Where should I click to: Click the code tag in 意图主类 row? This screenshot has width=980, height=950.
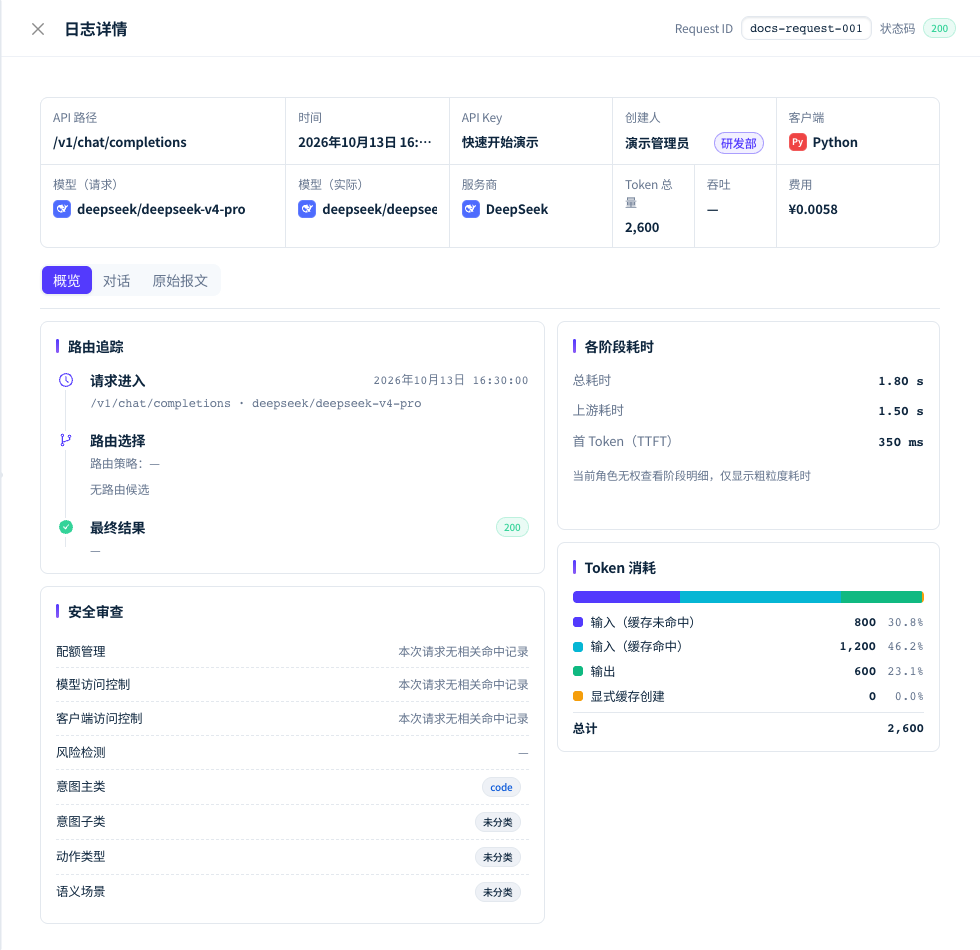[501, 787]
